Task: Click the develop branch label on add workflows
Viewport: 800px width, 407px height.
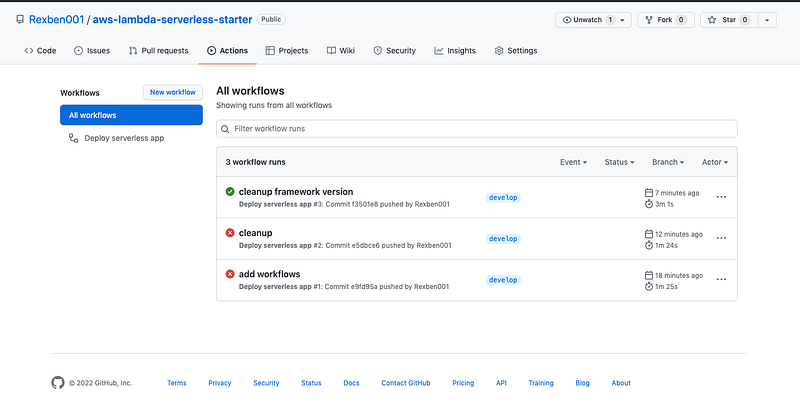Action: pyautogui.click(x=503, y=280)
